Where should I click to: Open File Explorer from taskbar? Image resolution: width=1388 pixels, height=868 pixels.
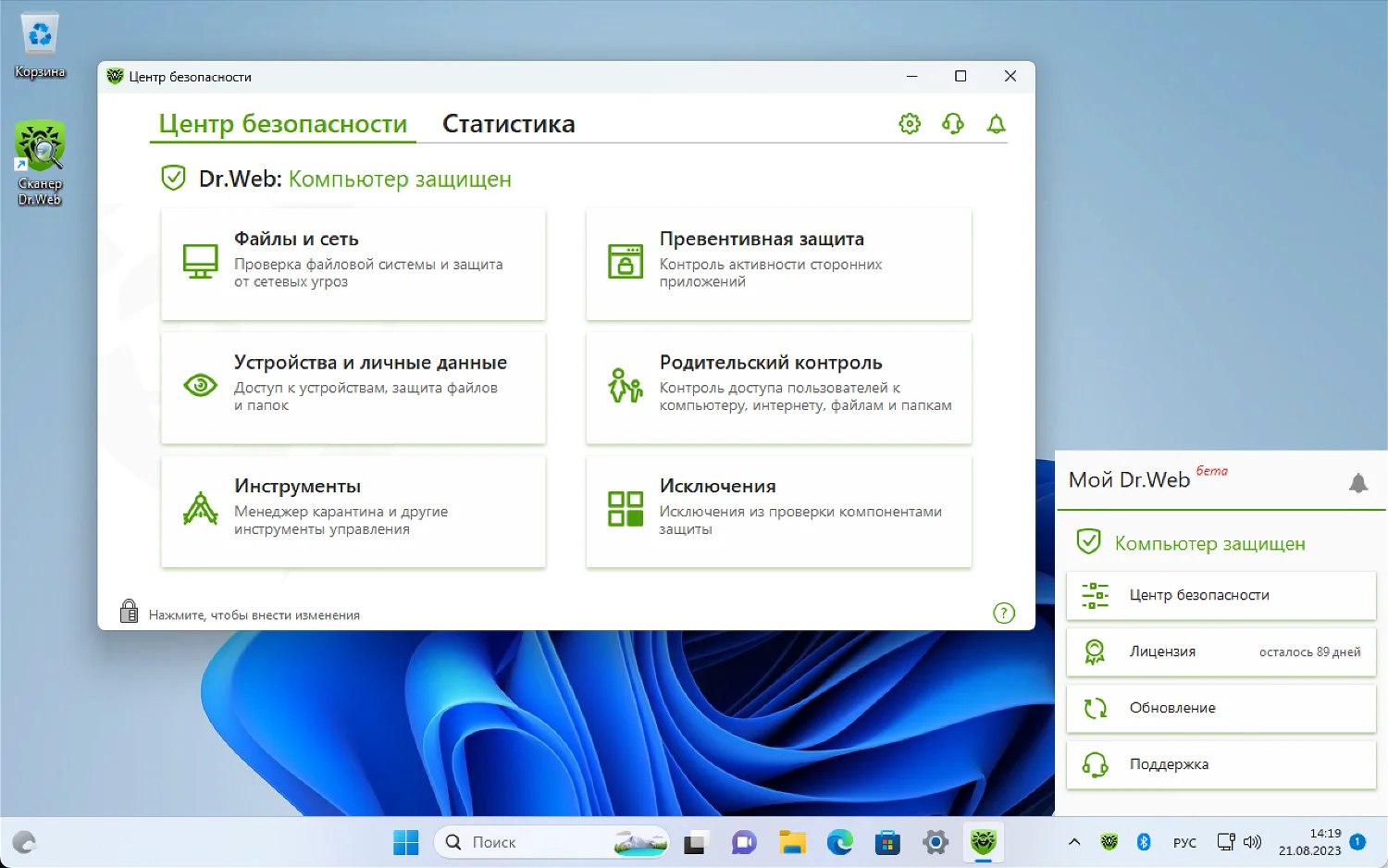792,842
